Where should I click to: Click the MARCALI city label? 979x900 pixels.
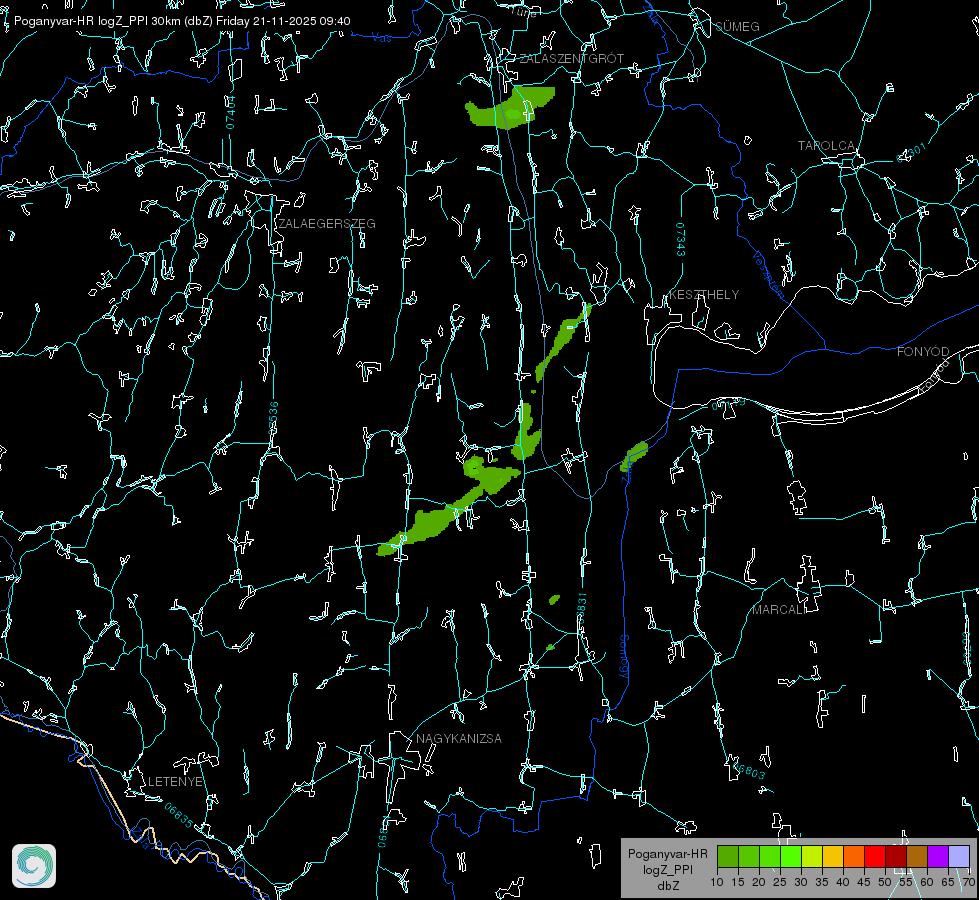point(779,610)
